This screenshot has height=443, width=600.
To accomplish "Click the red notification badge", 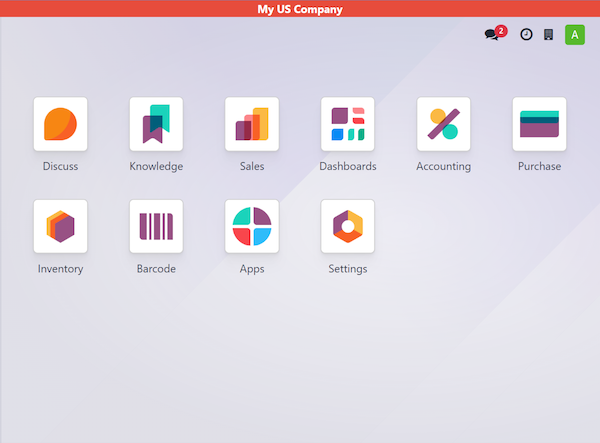I will (501, 31).
